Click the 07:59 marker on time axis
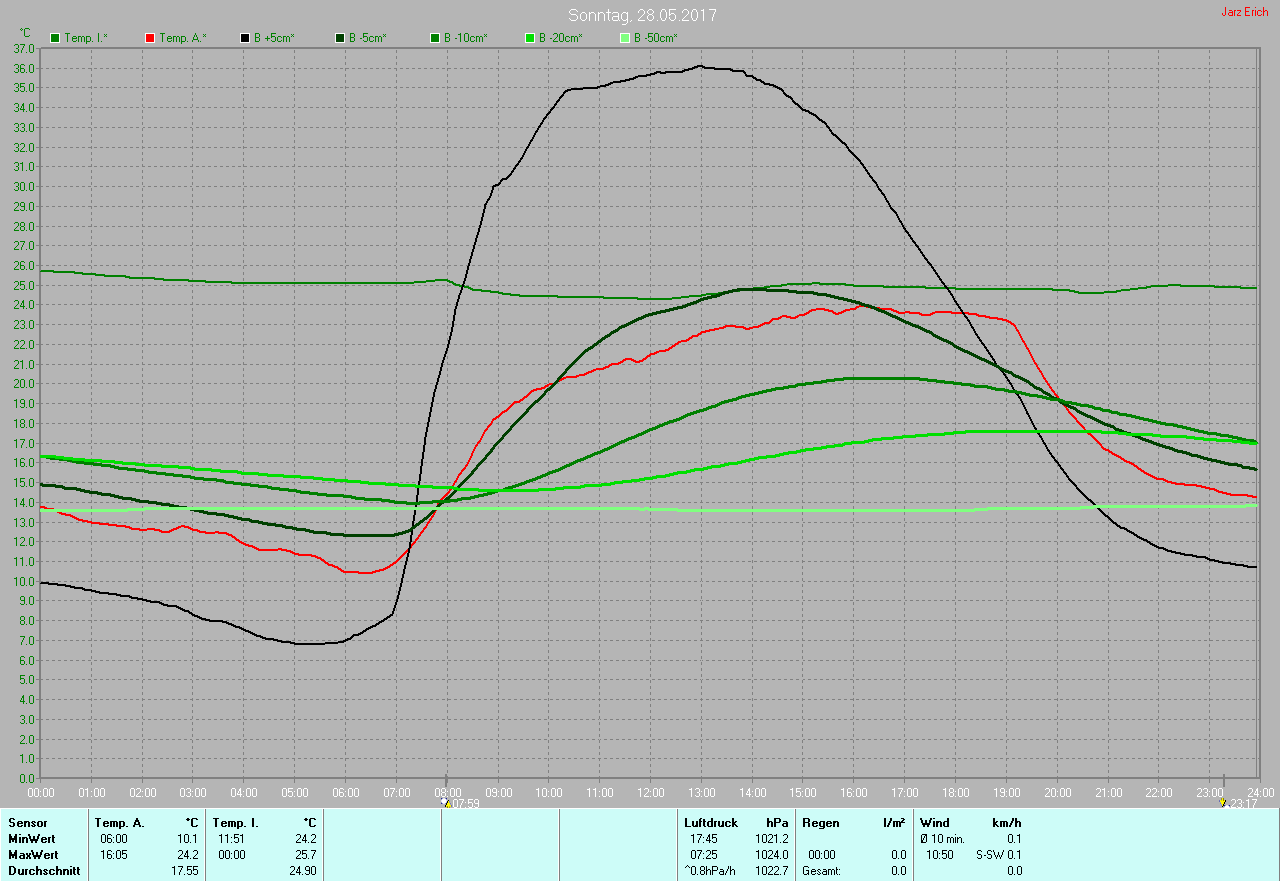 tap(462, 803)
